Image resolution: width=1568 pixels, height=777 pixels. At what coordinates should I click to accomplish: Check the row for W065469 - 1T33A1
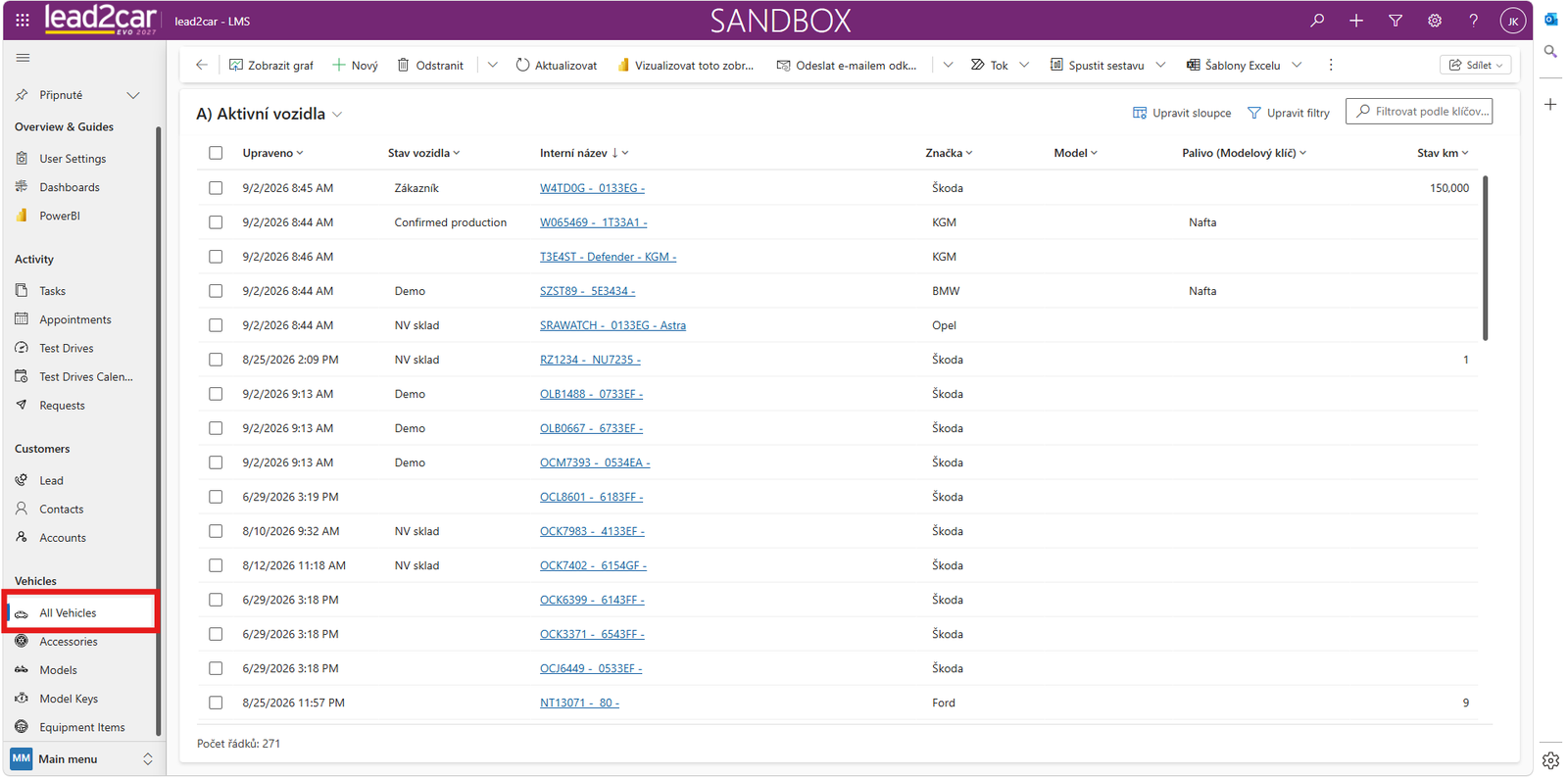216,222
